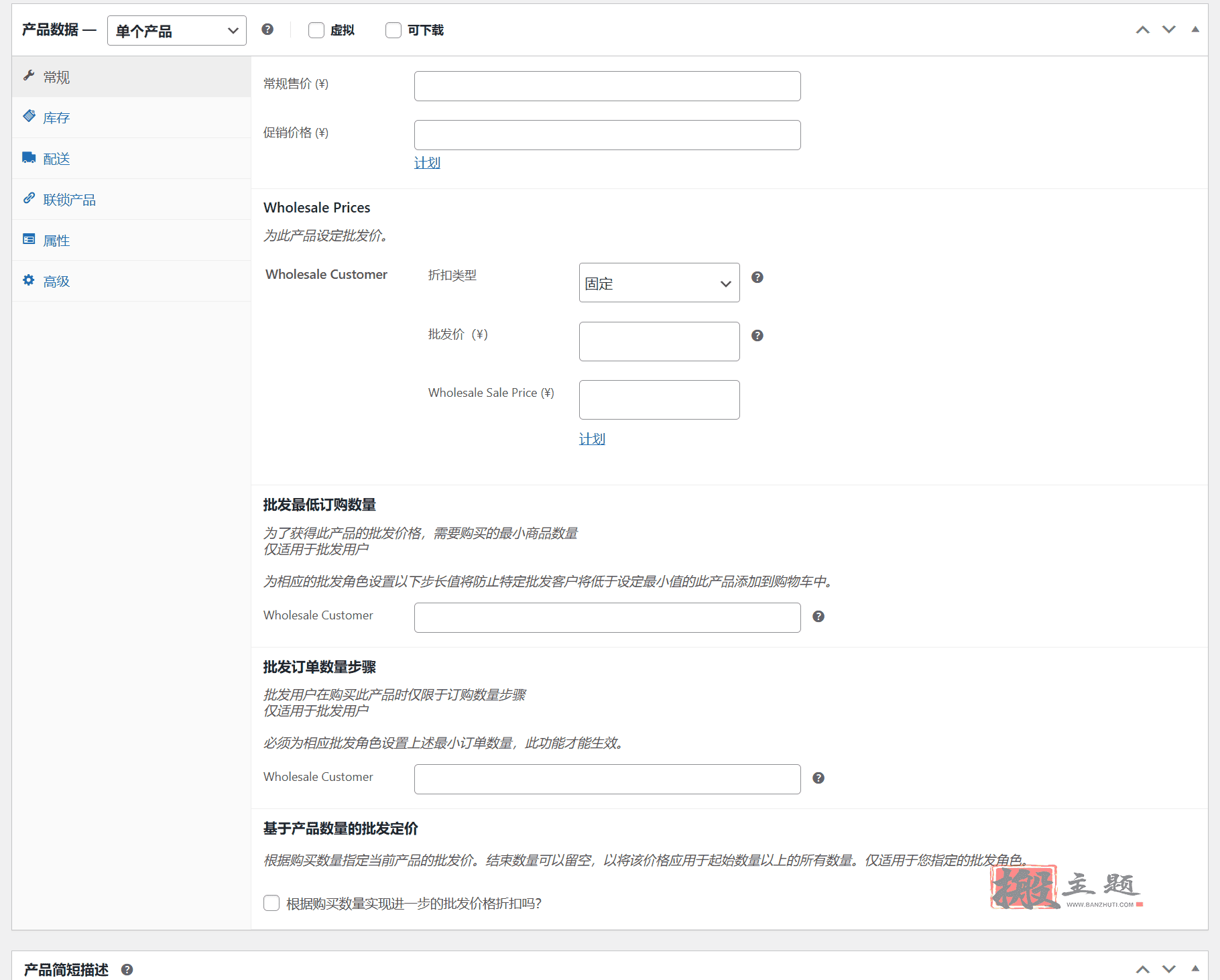Focus the 促销价格 input field

click(x=607, y=135)
